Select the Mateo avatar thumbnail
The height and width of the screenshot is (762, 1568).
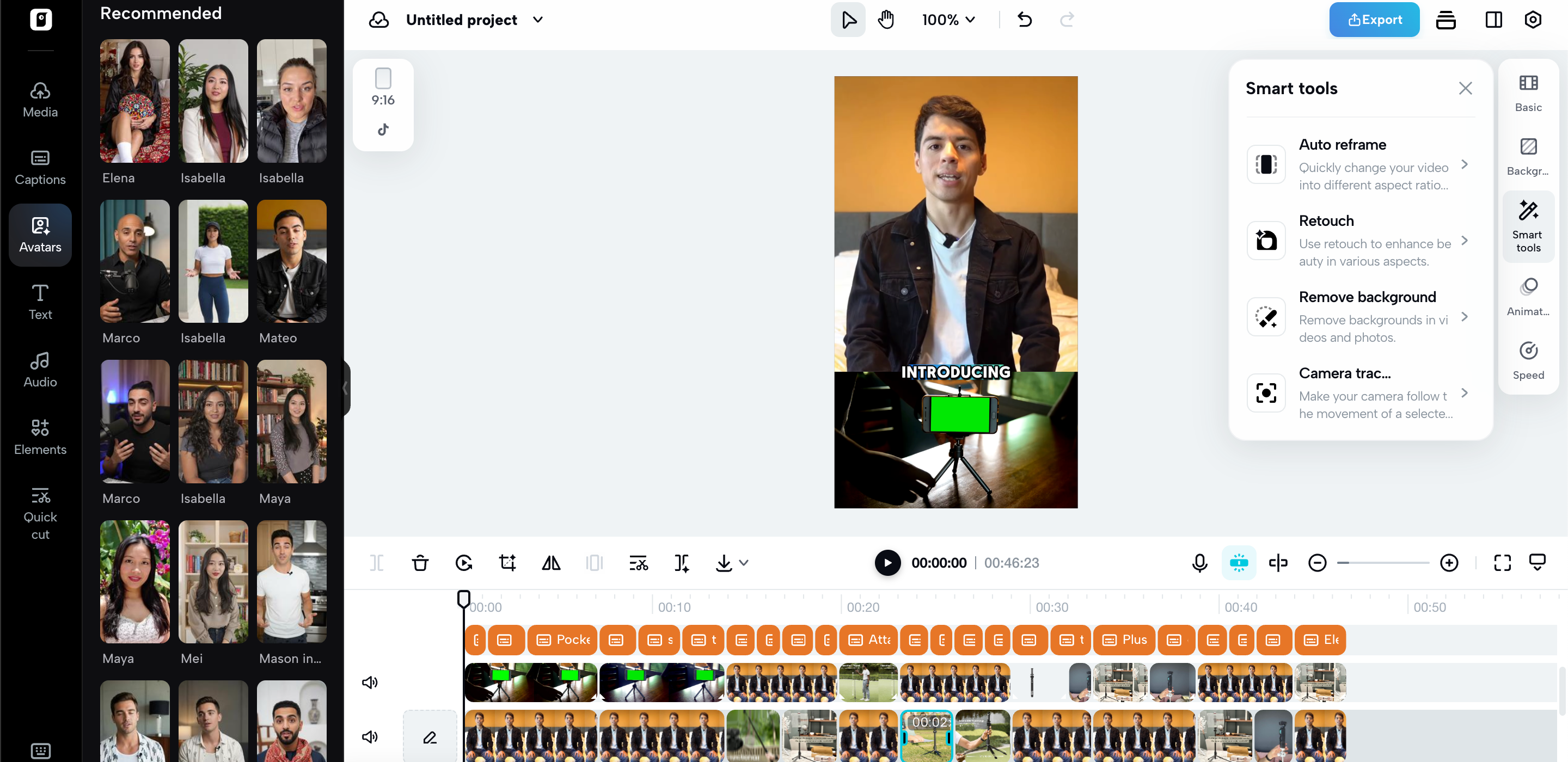(x=292, y=262)
